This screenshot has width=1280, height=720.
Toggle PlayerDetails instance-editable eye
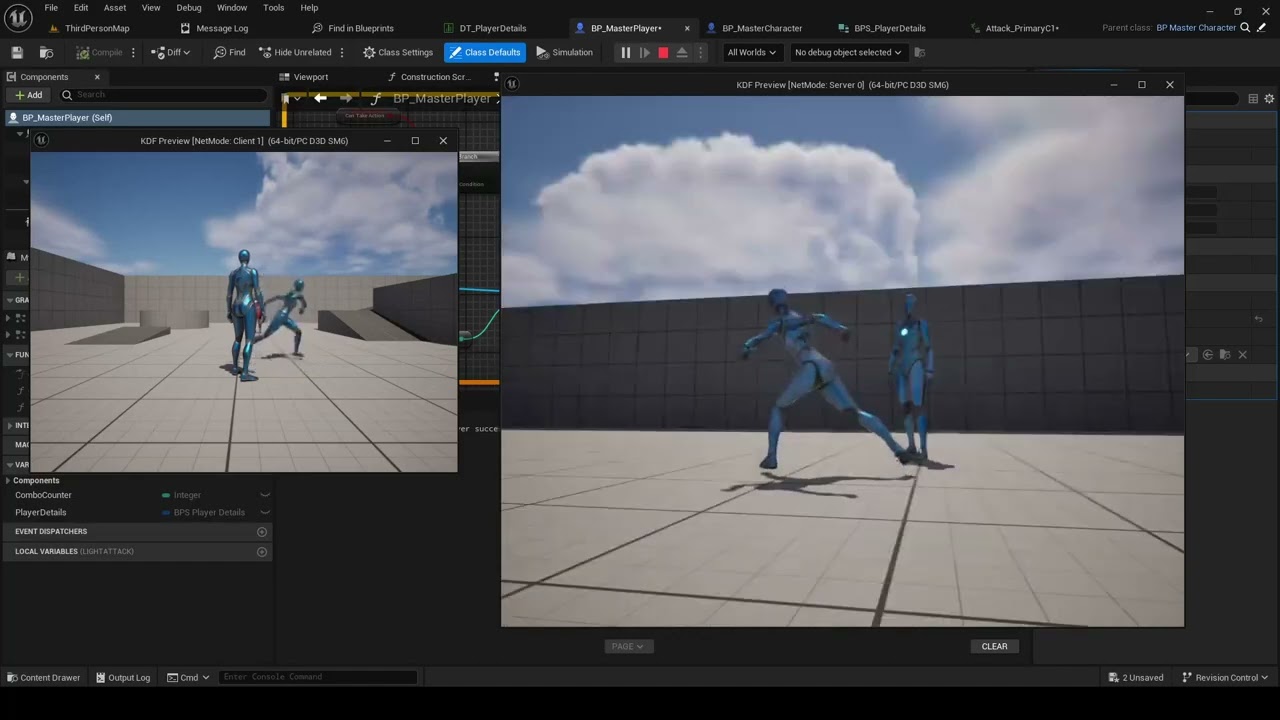click(265, 512)
